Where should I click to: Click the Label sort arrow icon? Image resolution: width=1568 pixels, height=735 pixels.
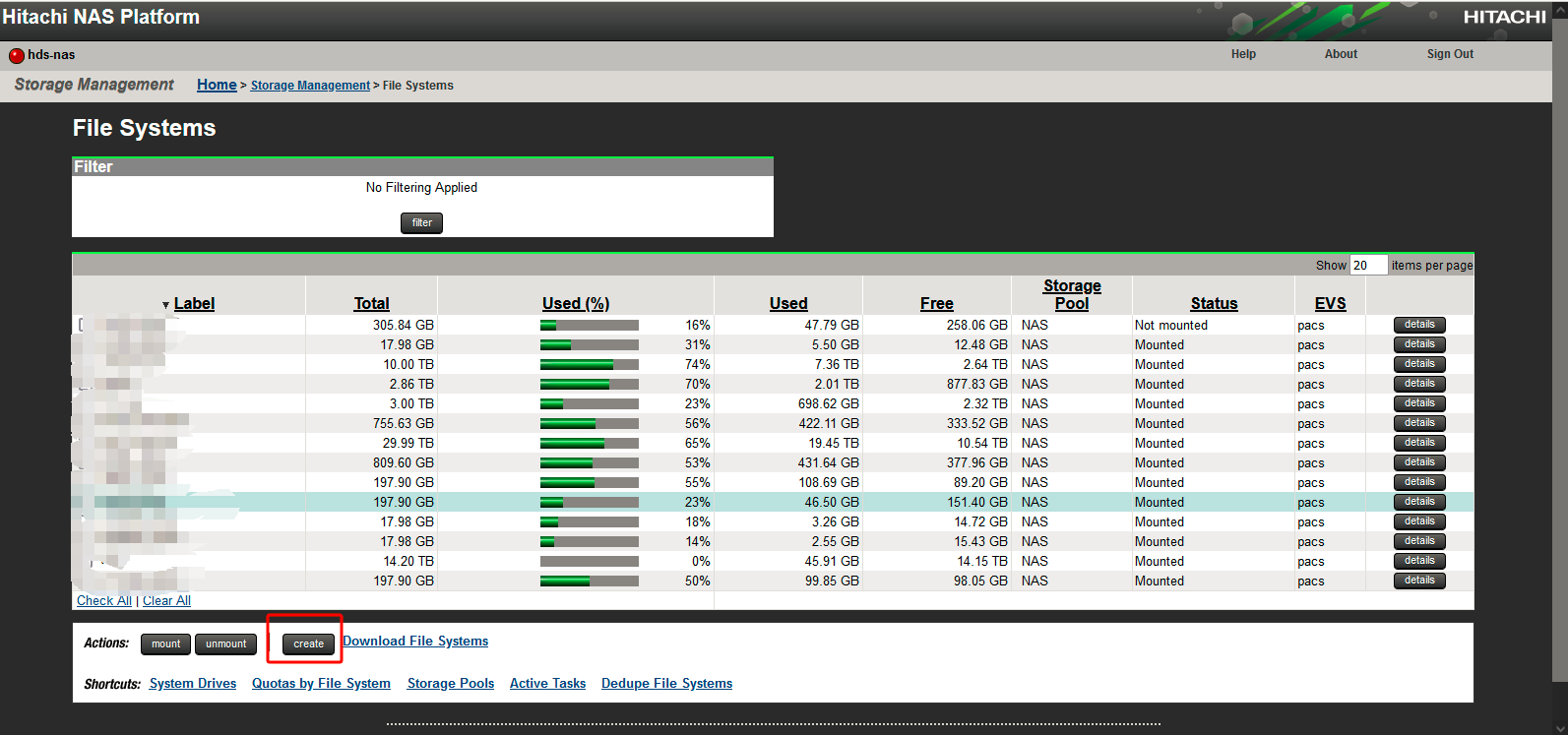point(165,305)
